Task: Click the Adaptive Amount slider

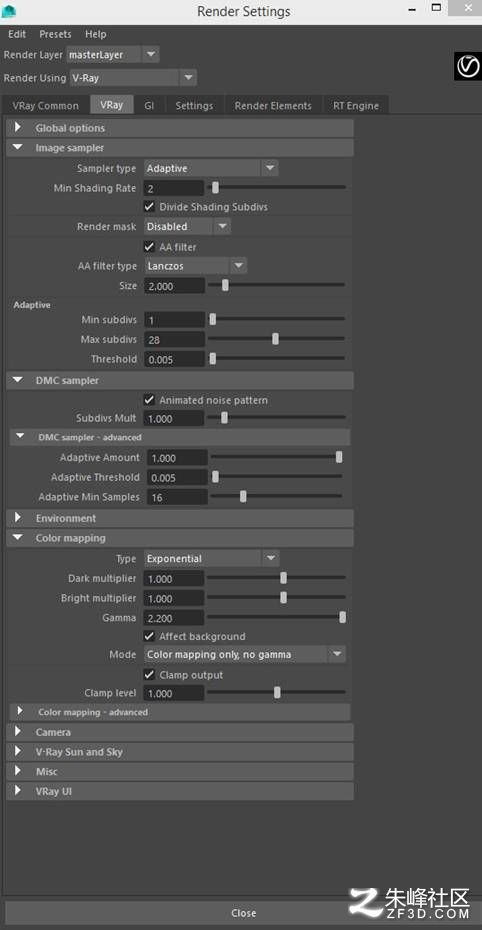Action: tap(277, 457)
